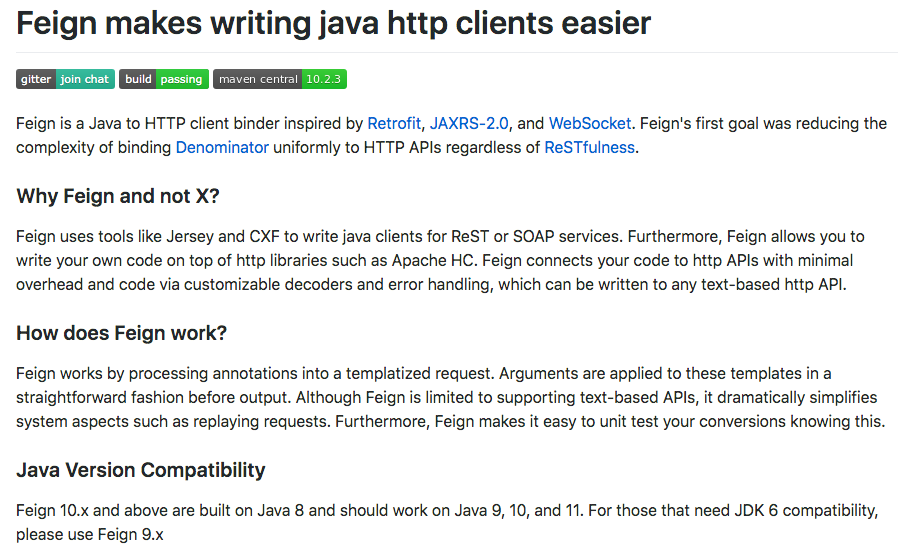Click the green '10.2.3' version segment
Viewport: 913px width, 552px height.
point(324,79)
